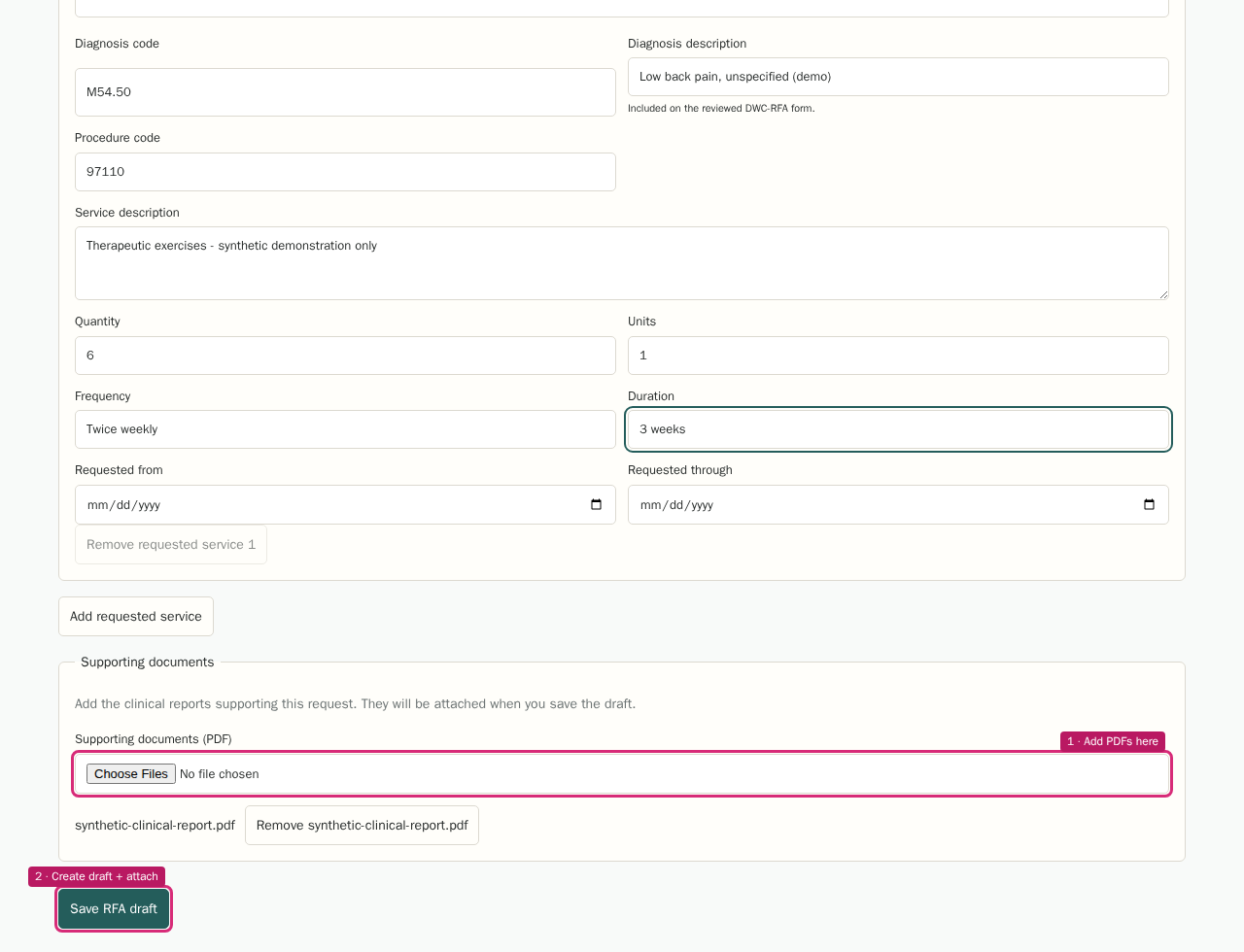
Task: Open calendar picker for Requested from
Action: click(x=596, y=505)
